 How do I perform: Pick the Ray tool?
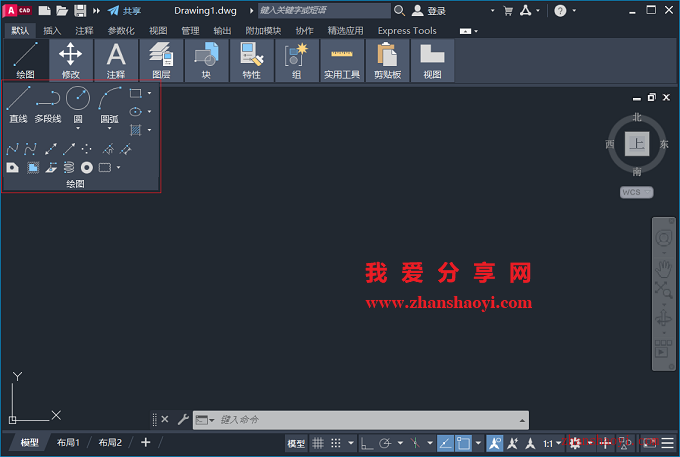[x=69, y=150]
